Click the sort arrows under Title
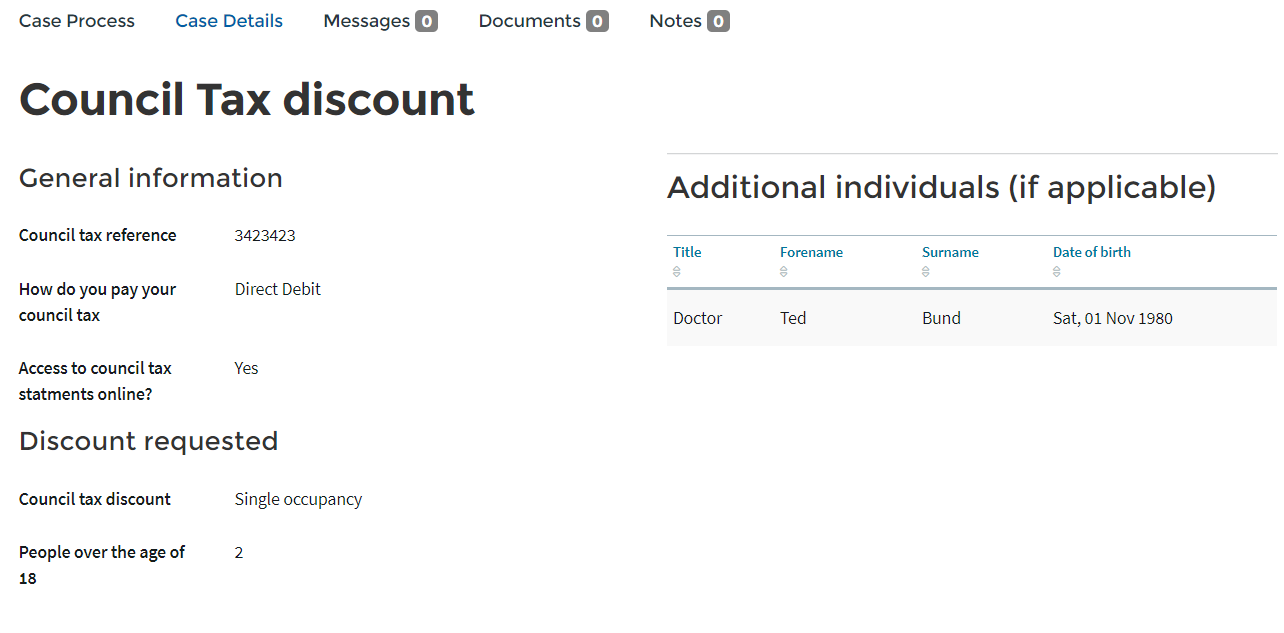Viewport: 1284px width, 633px height. (677, 272)
